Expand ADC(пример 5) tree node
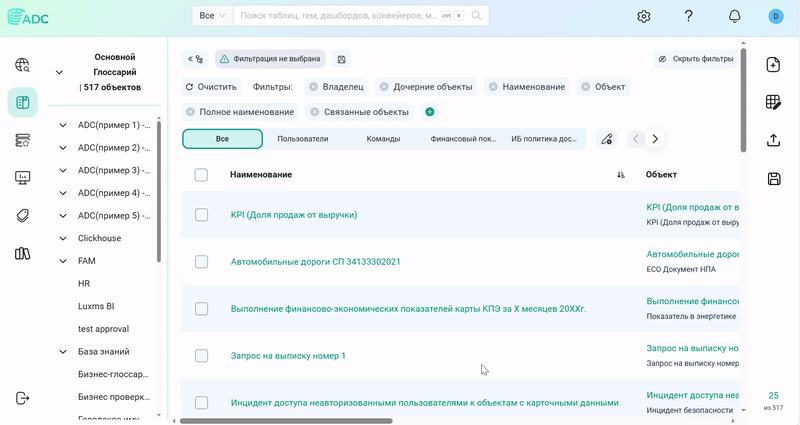Viewport: 800px width, 425px height. point(63,216)
